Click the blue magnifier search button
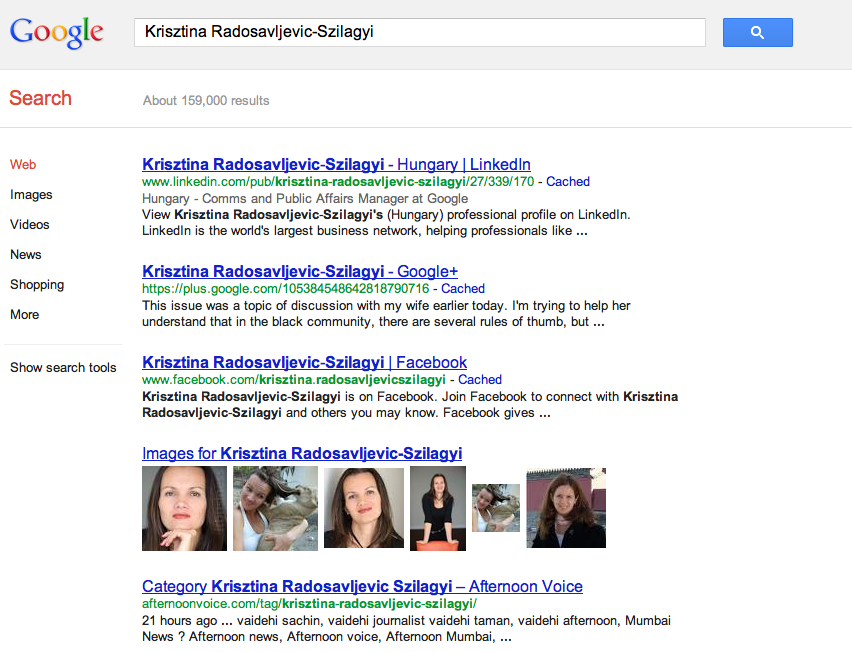This screenshot has height=652, width=852. pos(757,33)
